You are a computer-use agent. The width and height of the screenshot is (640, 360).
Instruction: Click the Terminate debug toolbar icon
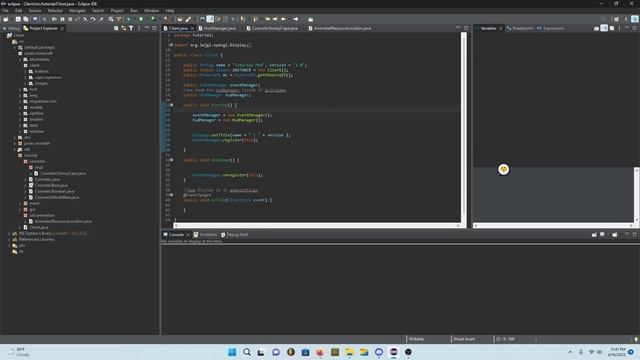click(70, 19)
